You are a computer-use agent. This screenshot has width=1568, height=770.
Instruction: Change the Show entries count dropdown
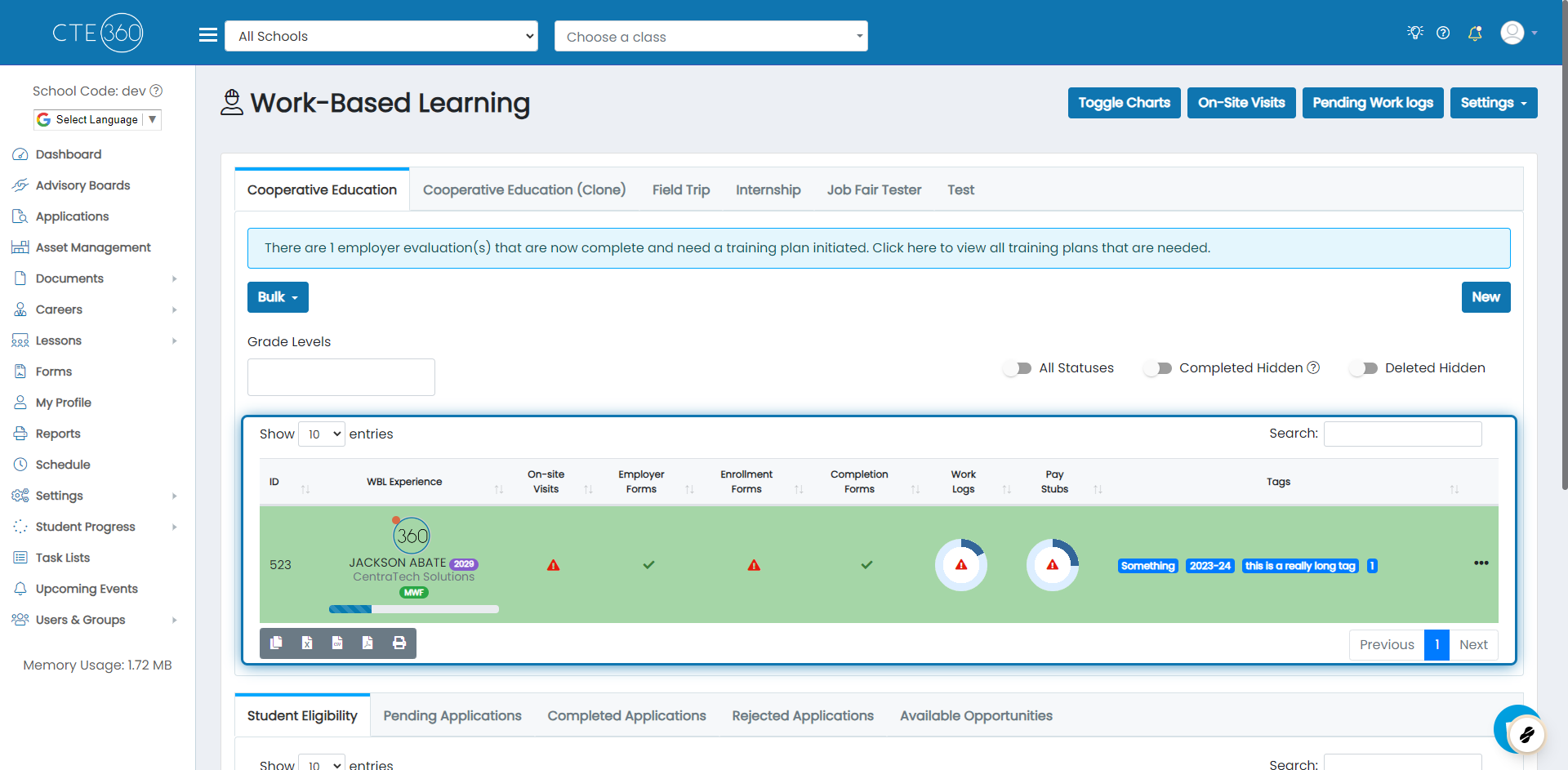coord(322,434)
